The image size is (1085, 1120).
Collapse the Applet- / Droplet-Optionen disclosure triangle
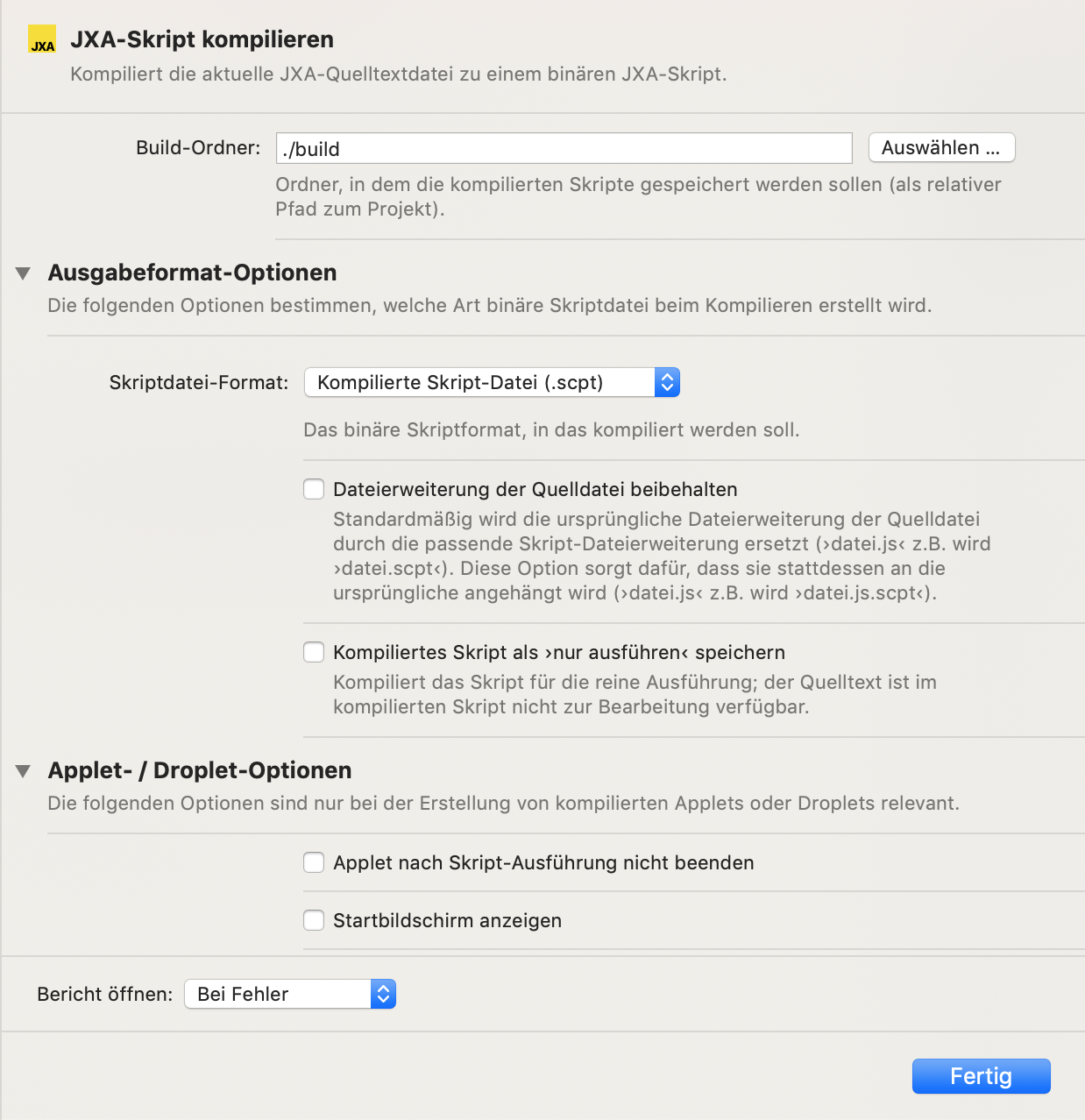point(22,770)
